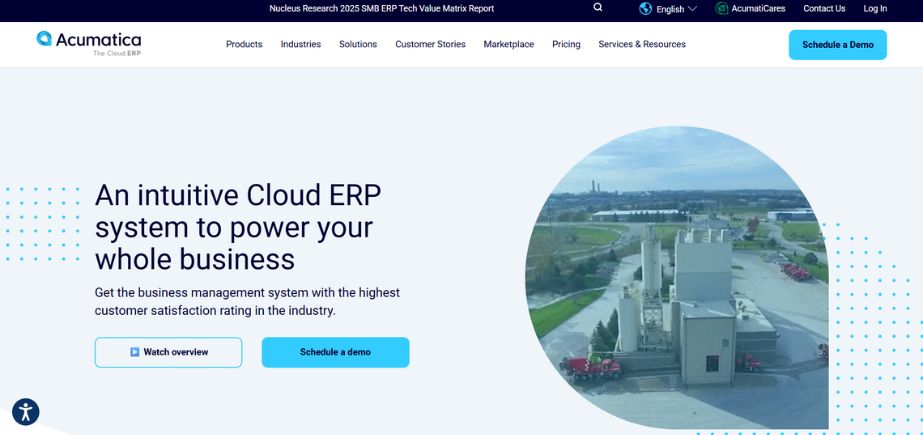923x435 pixels.
Task: Click the headline An intuitive Cloud ERP
Action: (238, 227)
